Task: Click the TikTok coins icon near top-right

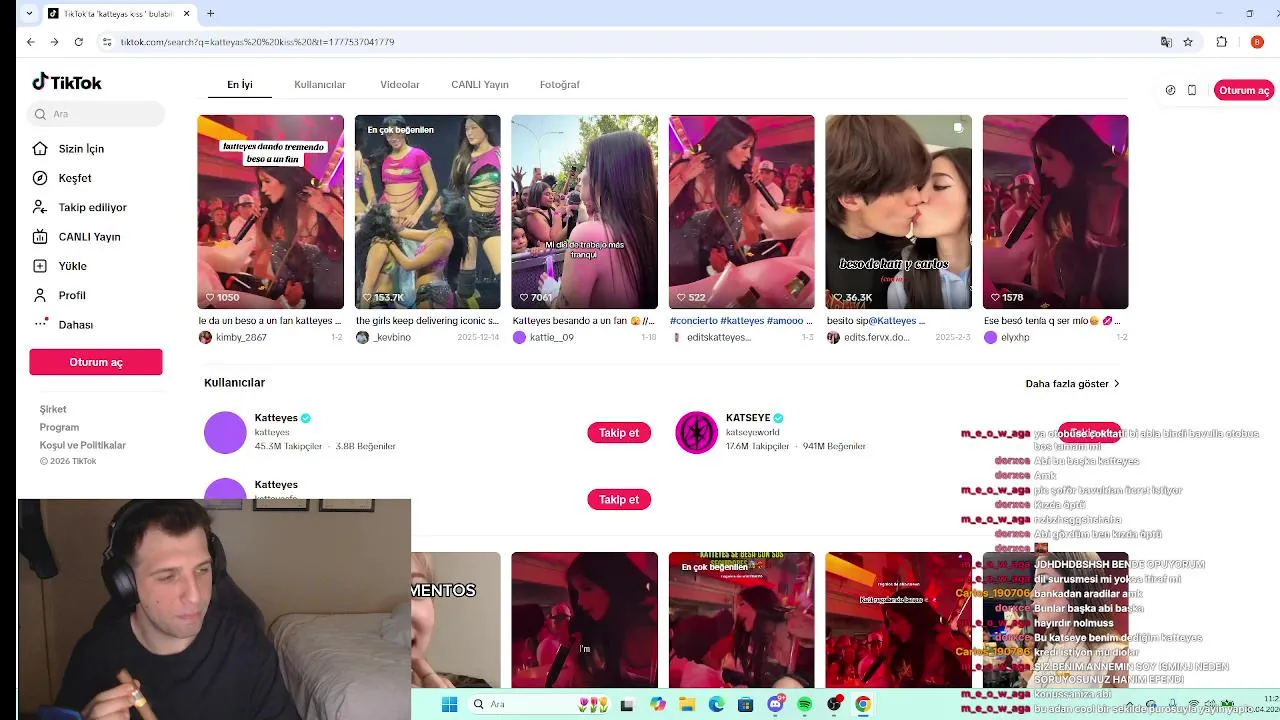Action: (x=1170, y=90)
